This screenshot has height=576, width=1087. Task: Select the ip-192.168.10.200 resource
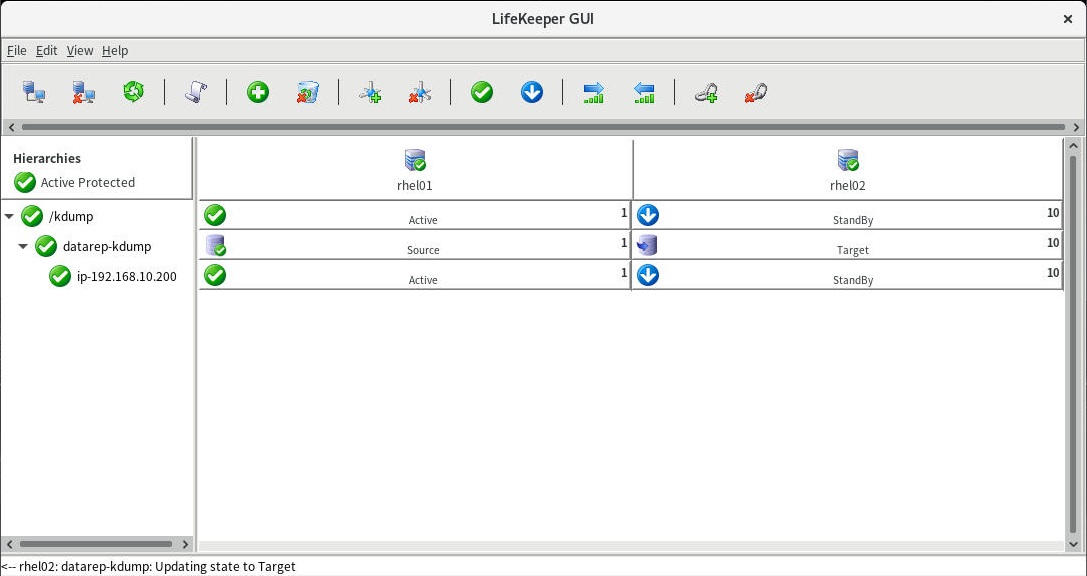[126, 276]
